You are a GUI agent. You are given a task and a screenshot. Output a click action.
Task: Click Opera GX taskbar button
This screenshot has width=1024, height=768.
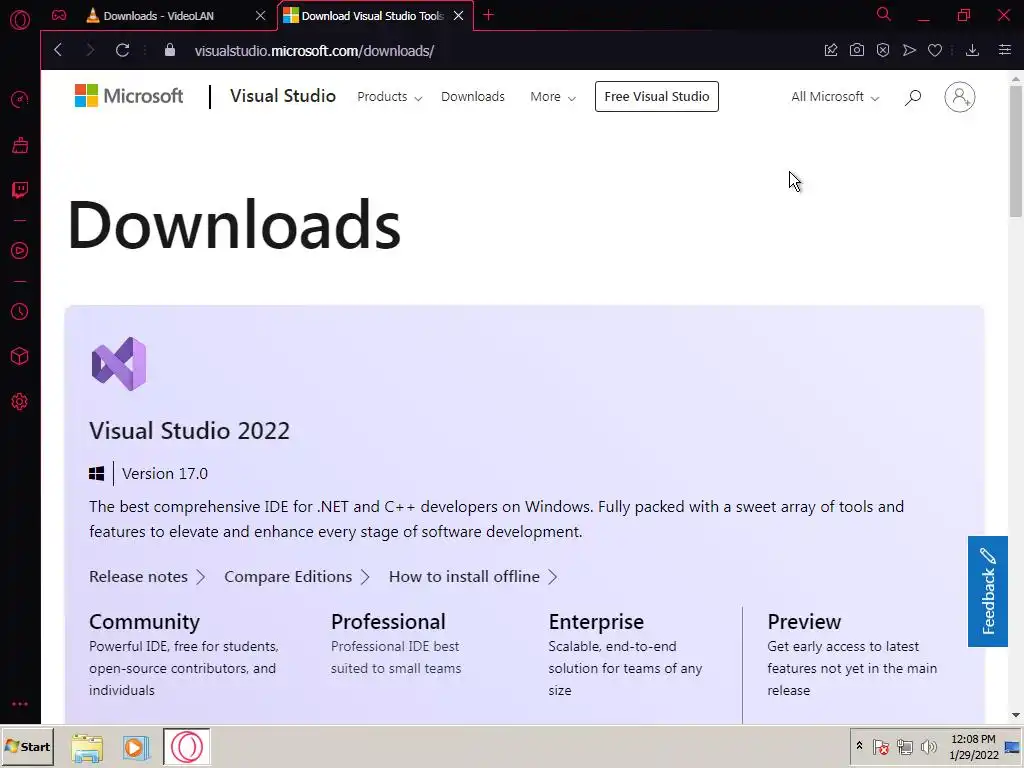point(187,746)
